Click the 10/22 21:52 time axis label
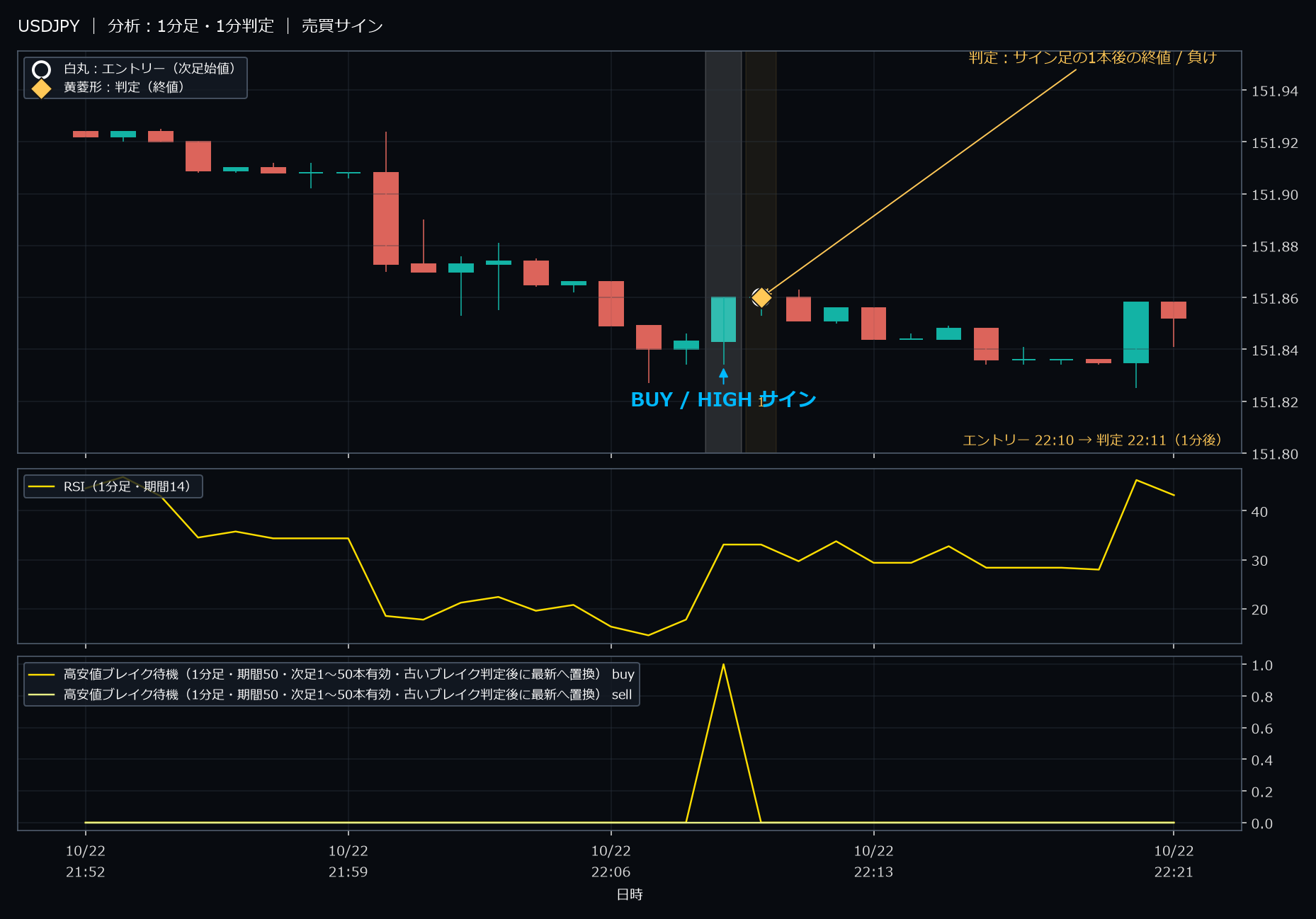This screenshot has width=1316, height=919. [x=86, y=862]
